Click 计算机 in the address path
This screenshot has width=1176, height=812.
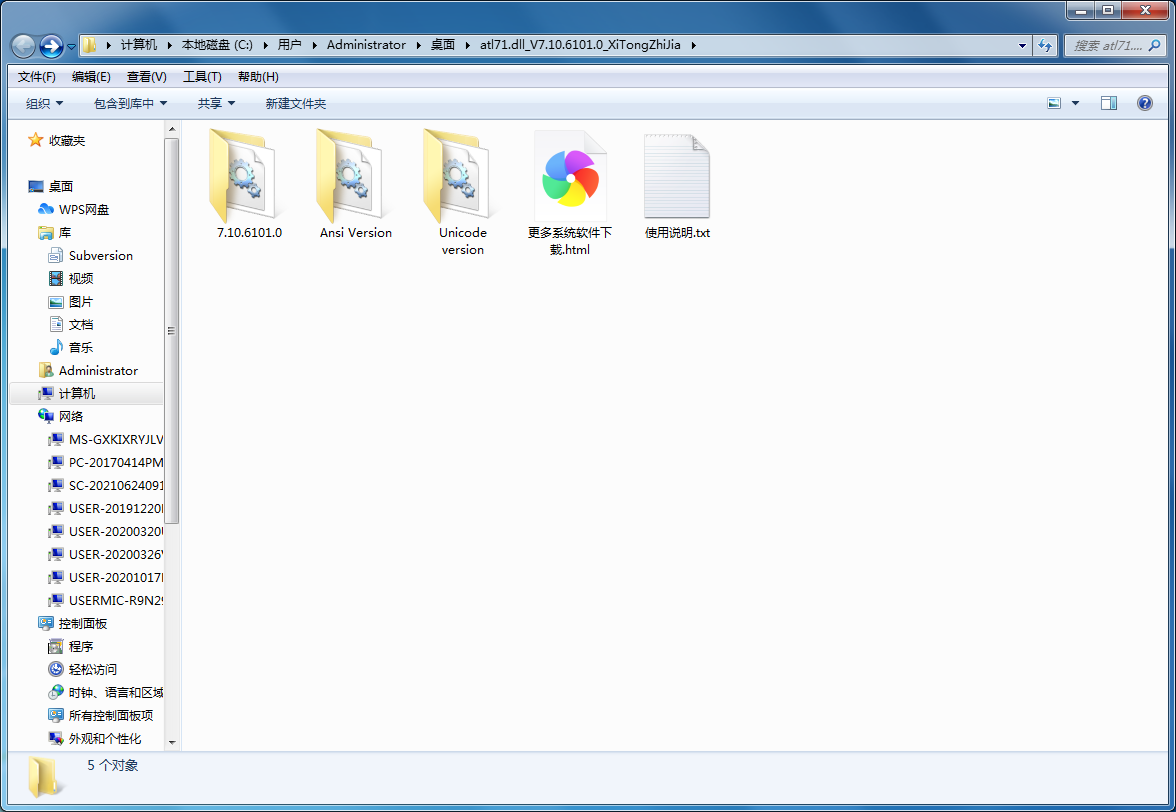point(139,45)
